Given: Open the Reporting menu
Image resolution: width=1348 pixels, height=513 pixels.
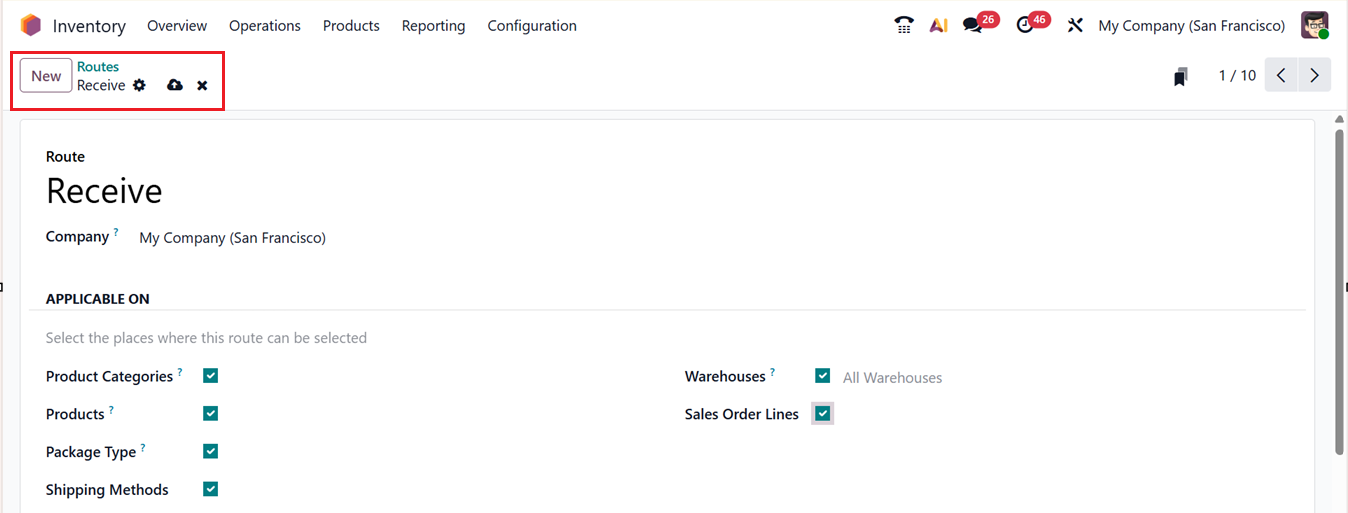Looking at the screenshot, I should (x=433, y=26).
